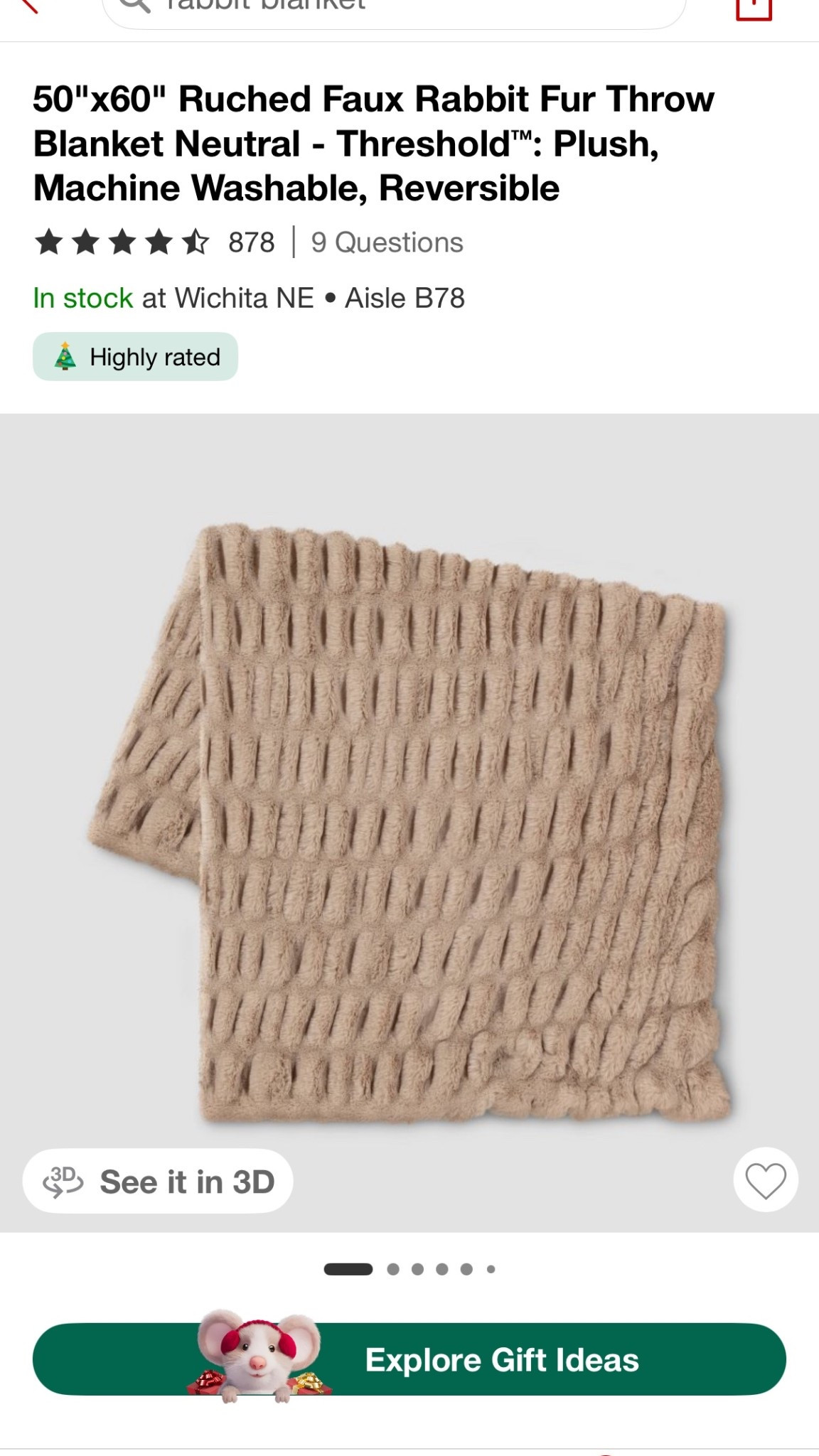Tap the mouse mascot with earmuffs

258,1355
